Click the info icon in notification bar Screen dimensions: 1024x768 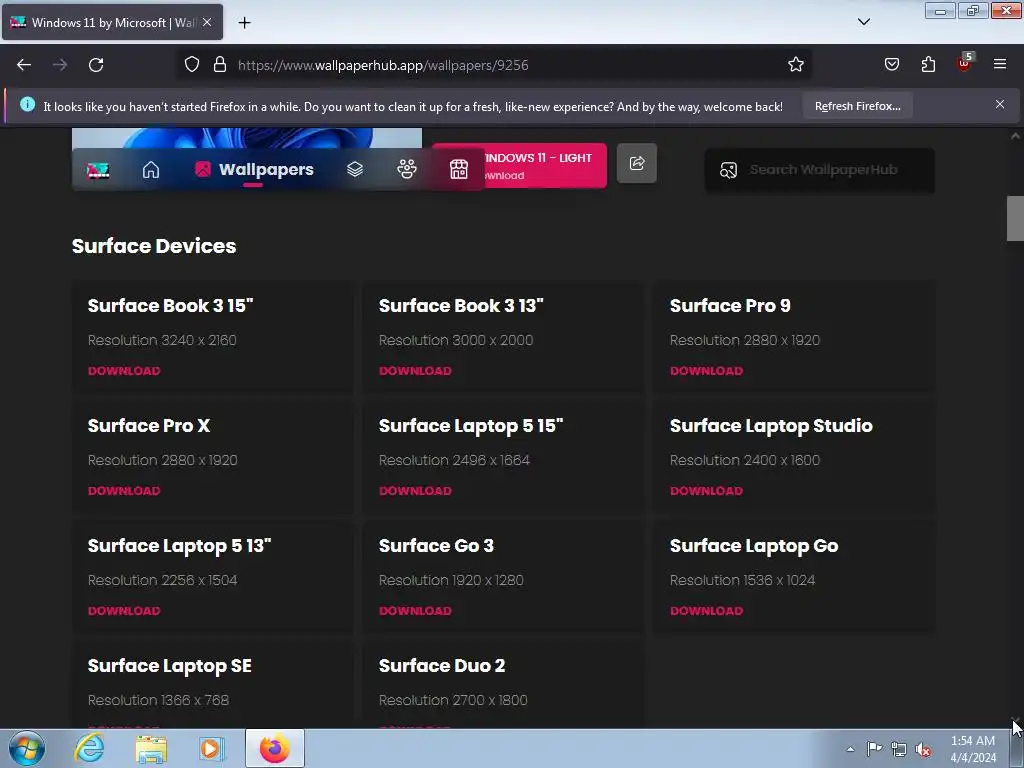point(27,104)
